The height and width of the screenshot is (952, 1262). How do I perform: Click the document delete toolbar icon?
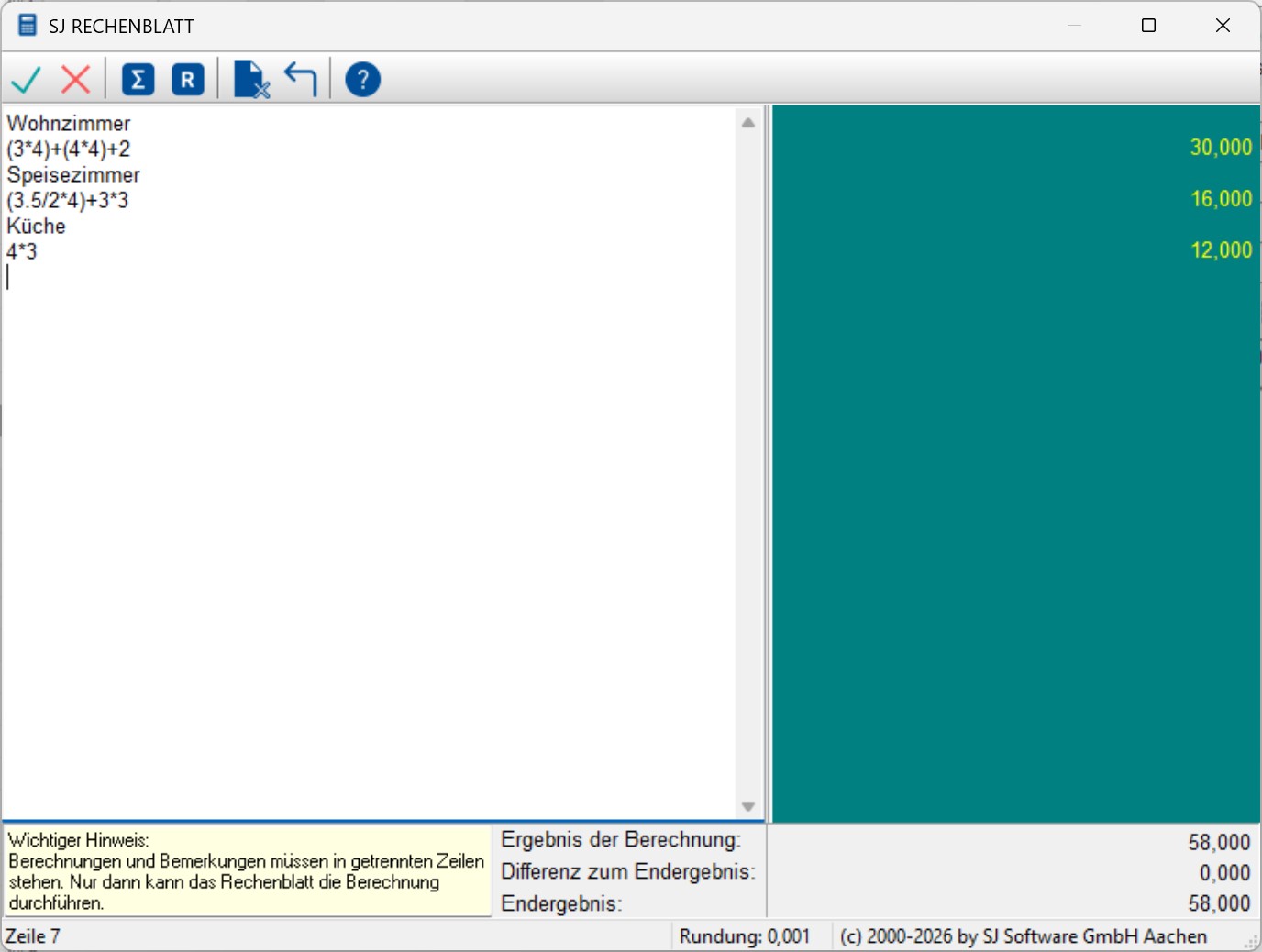[x=250, y=80]
